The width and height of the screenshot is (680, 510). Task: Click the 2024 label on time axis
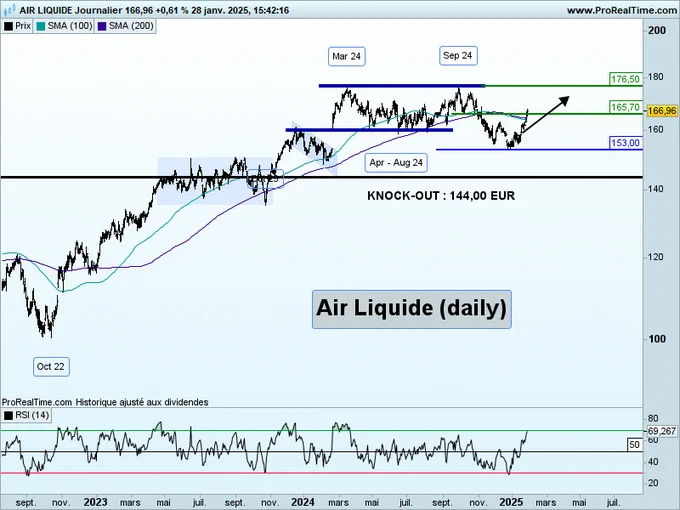click(303, 502)
